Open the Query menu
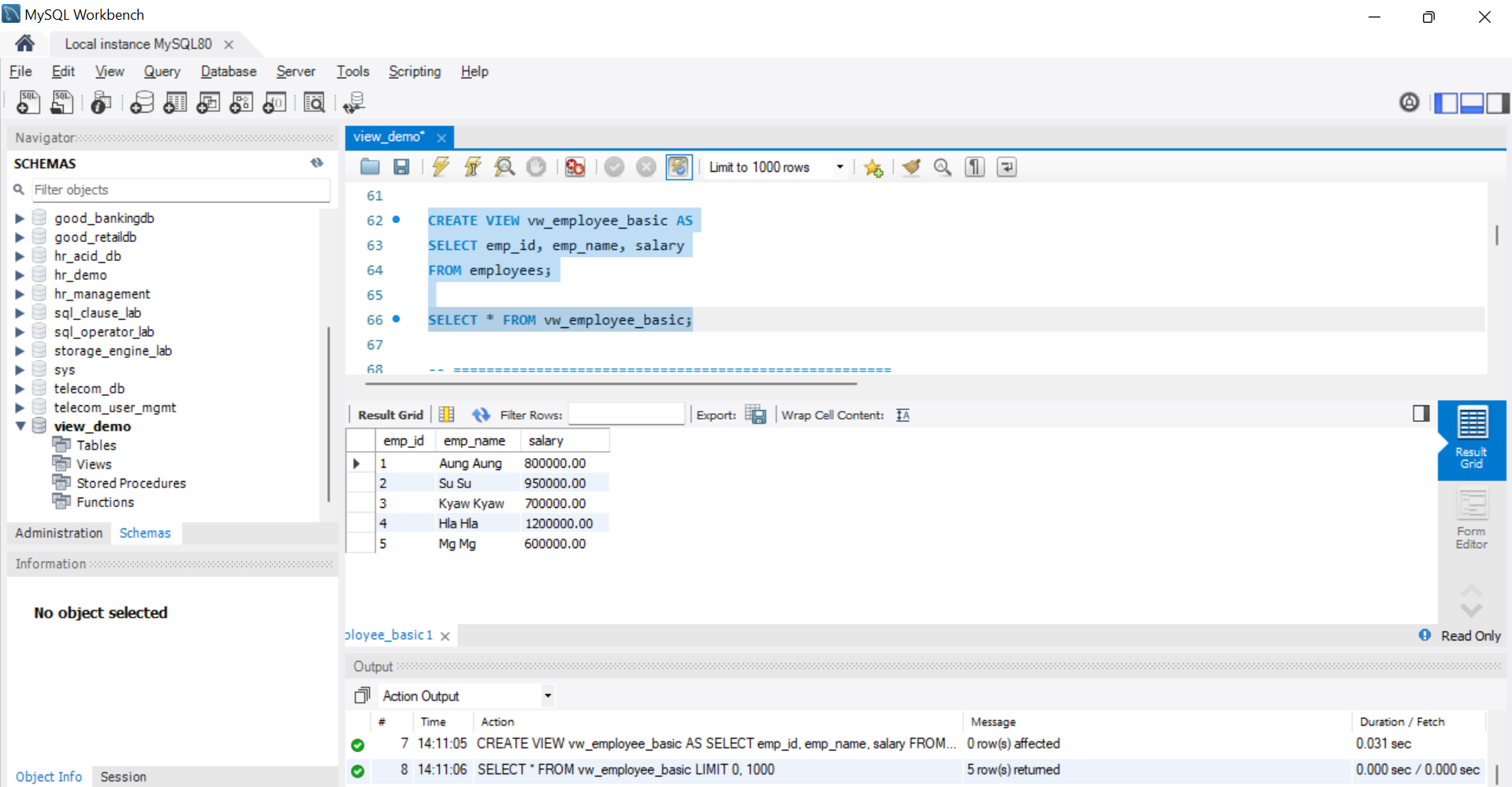The image size is (1512, 787). tap(162, 71)
